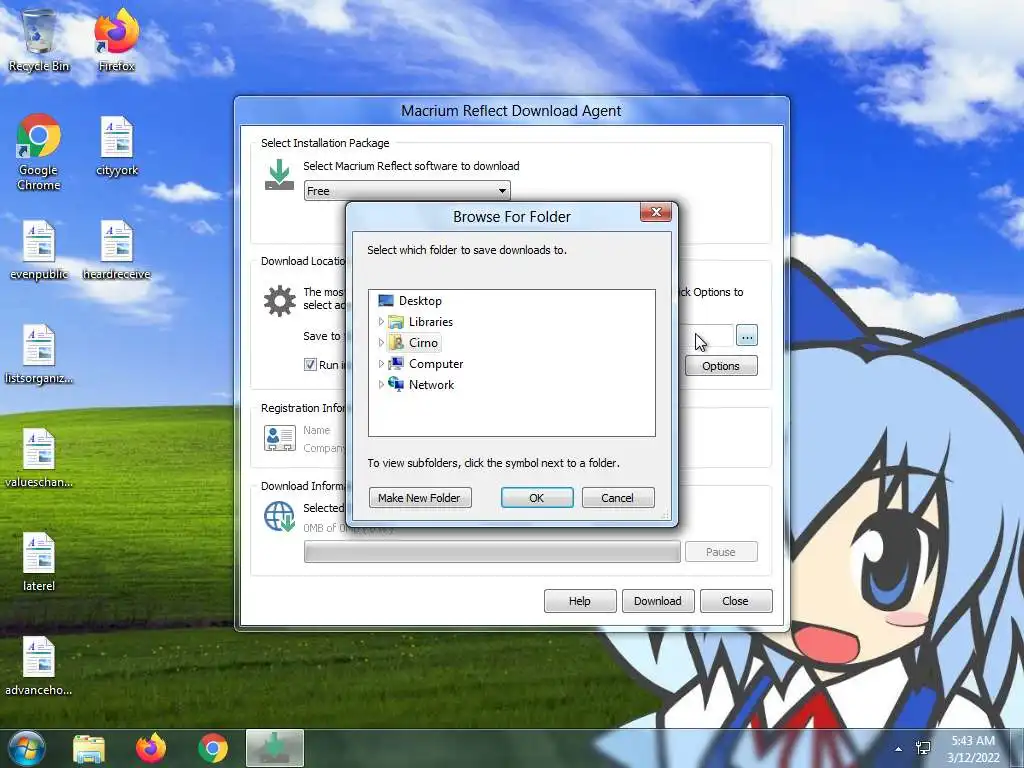Viewport: 1024px width, 768px height.
Task: Confirm folder selection with OK
Action: tap(537, 498)
